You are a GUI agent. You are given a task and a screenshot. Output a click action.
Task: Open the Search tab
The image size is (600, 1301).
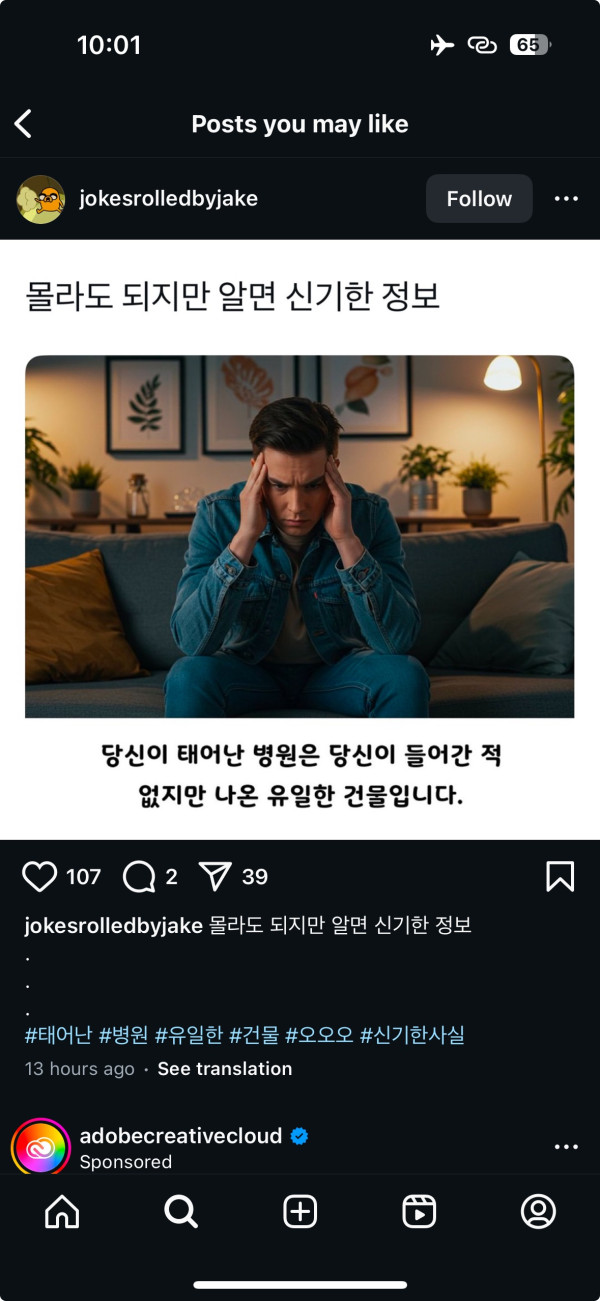(x=181, y=1212)
